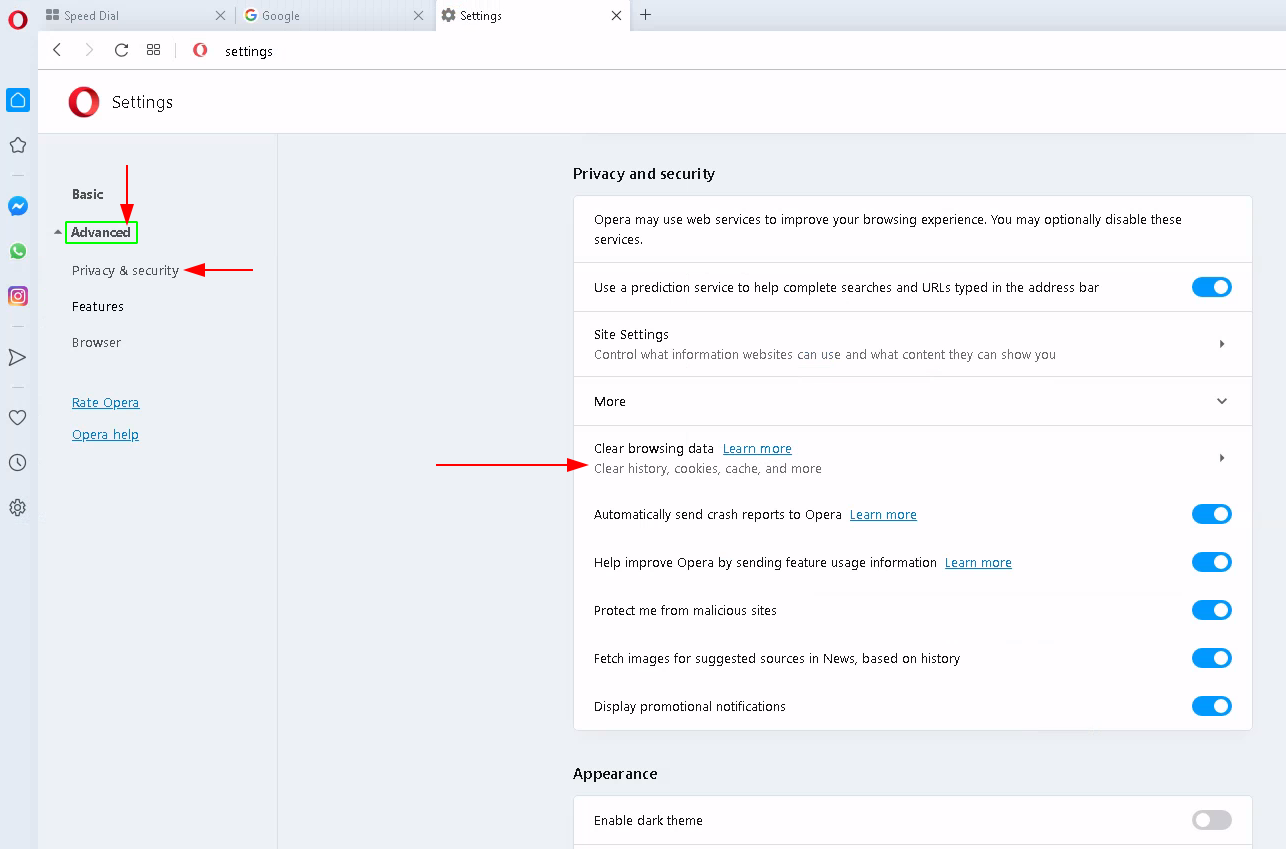The width and height of the screenshot is (1286, 849).
Task: Select Advanced in settings sidebar
Action: [x=101, y=233]
